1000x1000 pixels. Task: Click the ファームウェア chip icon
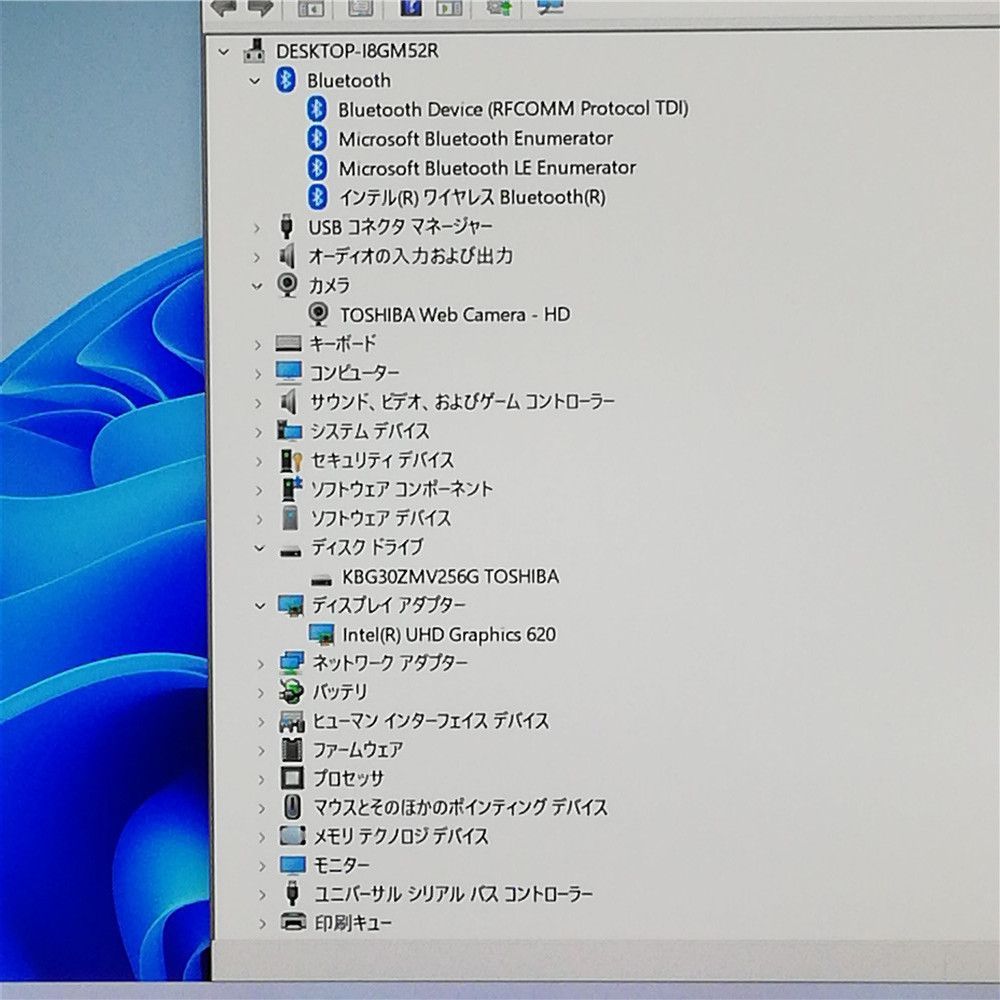click(292, 749)
